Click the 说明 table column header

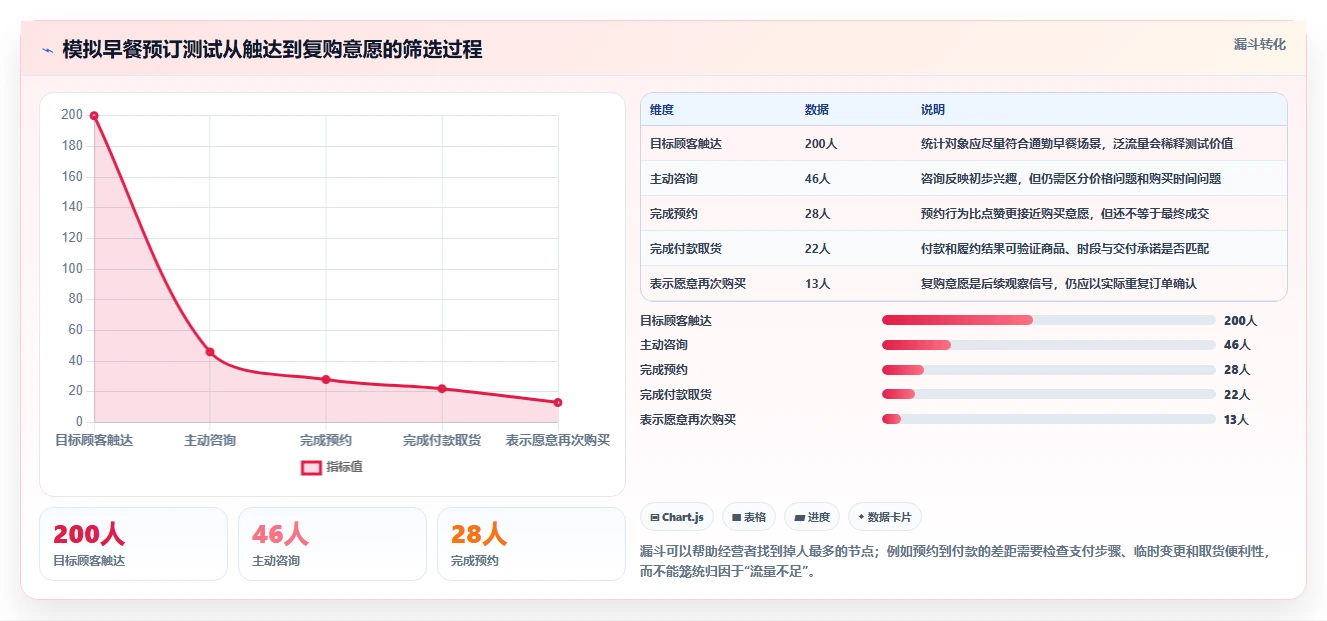coord(933,110)
